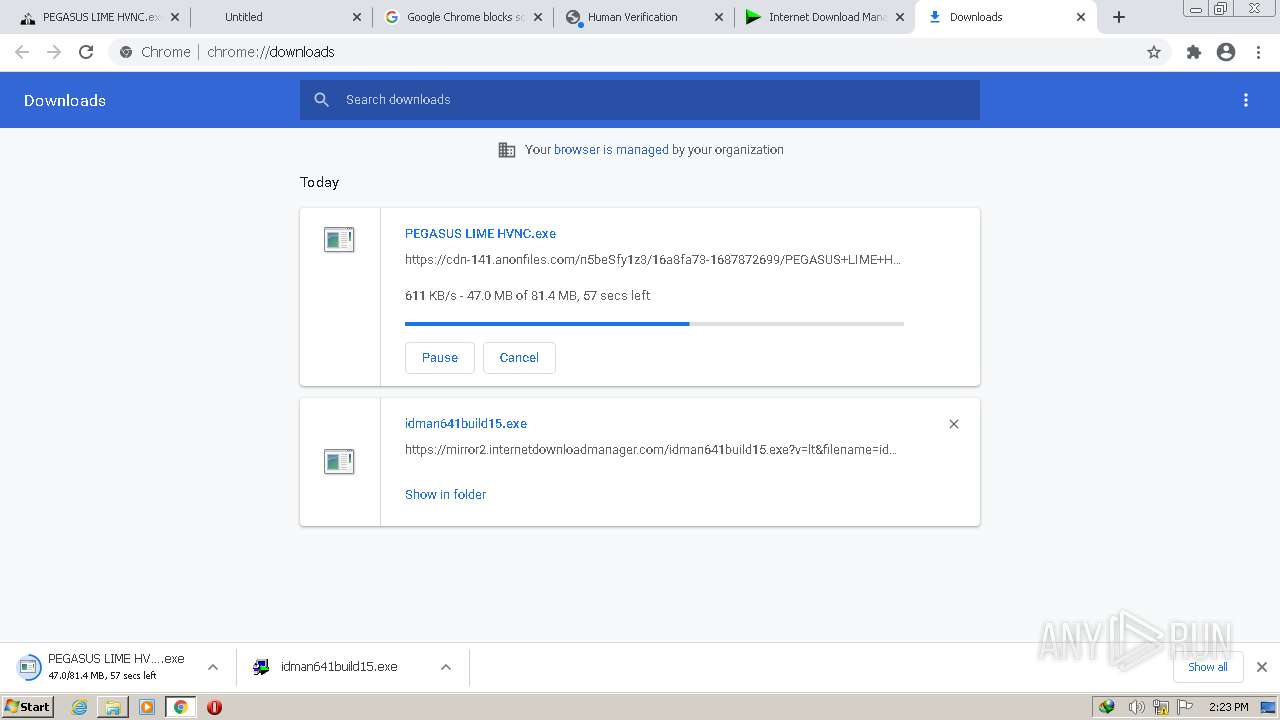Expand options for PEGASUS LIME download shelf item
Screen dimensions: 1280x720
tap(213, 667)
